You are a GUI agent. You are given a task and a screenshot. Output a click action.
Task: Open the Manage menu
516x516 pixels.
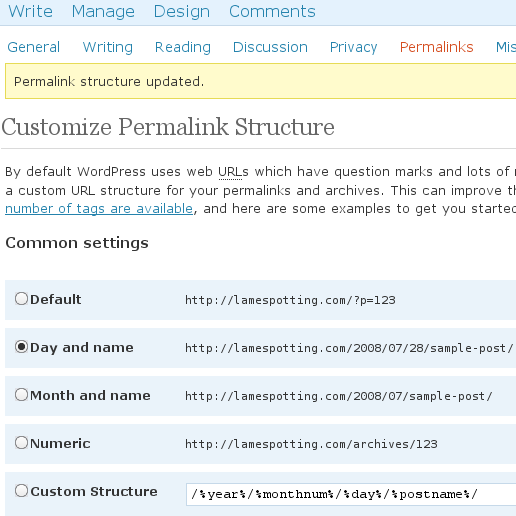103,11
